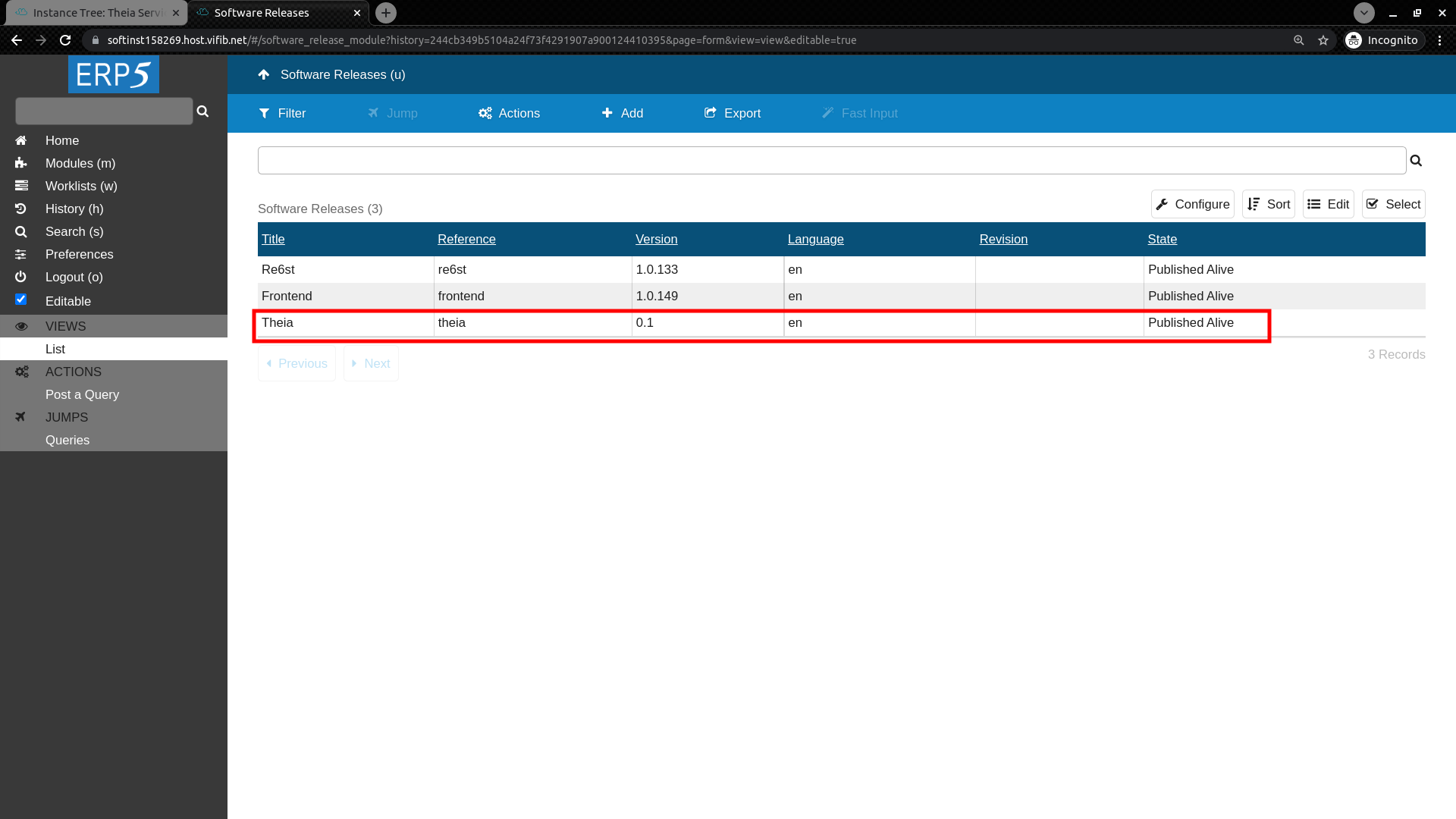Expand the Title column header dropdown
1456x819 pixels.
[273, 239]
